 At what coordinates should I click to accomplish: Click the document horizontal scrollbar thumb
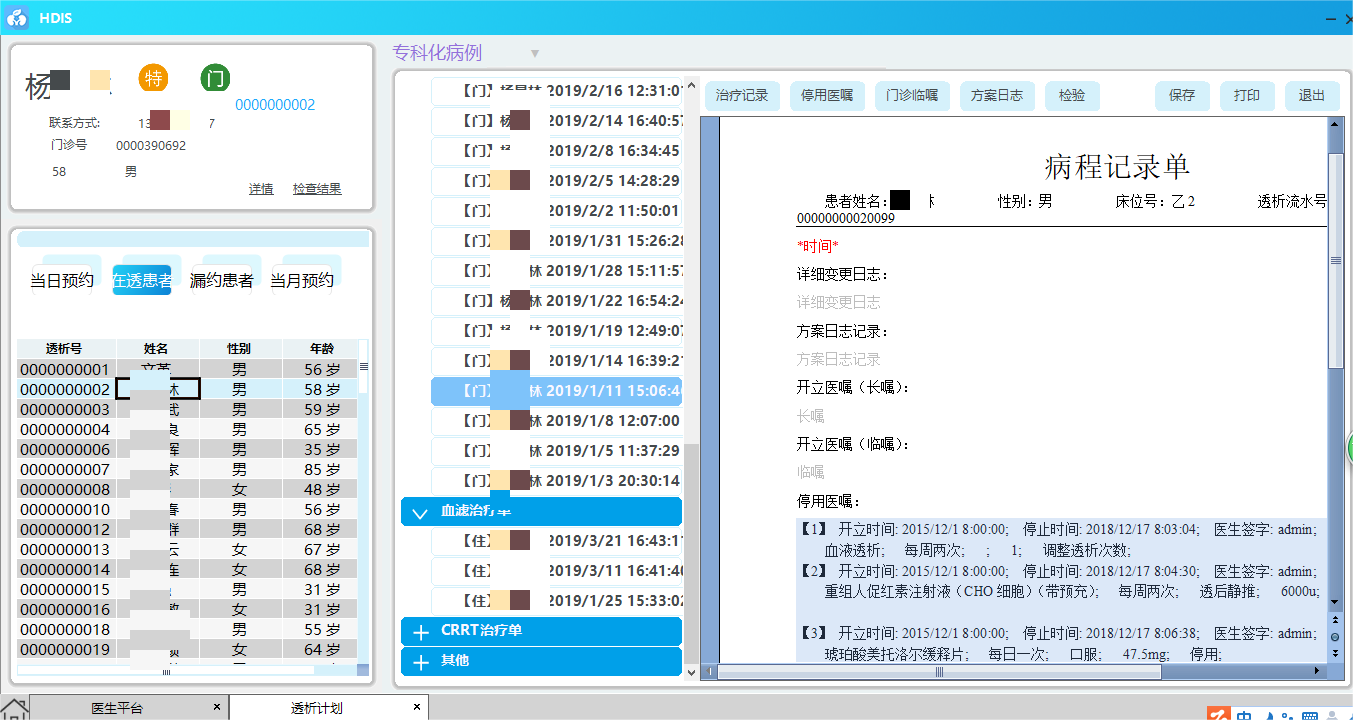click(938, 673)
